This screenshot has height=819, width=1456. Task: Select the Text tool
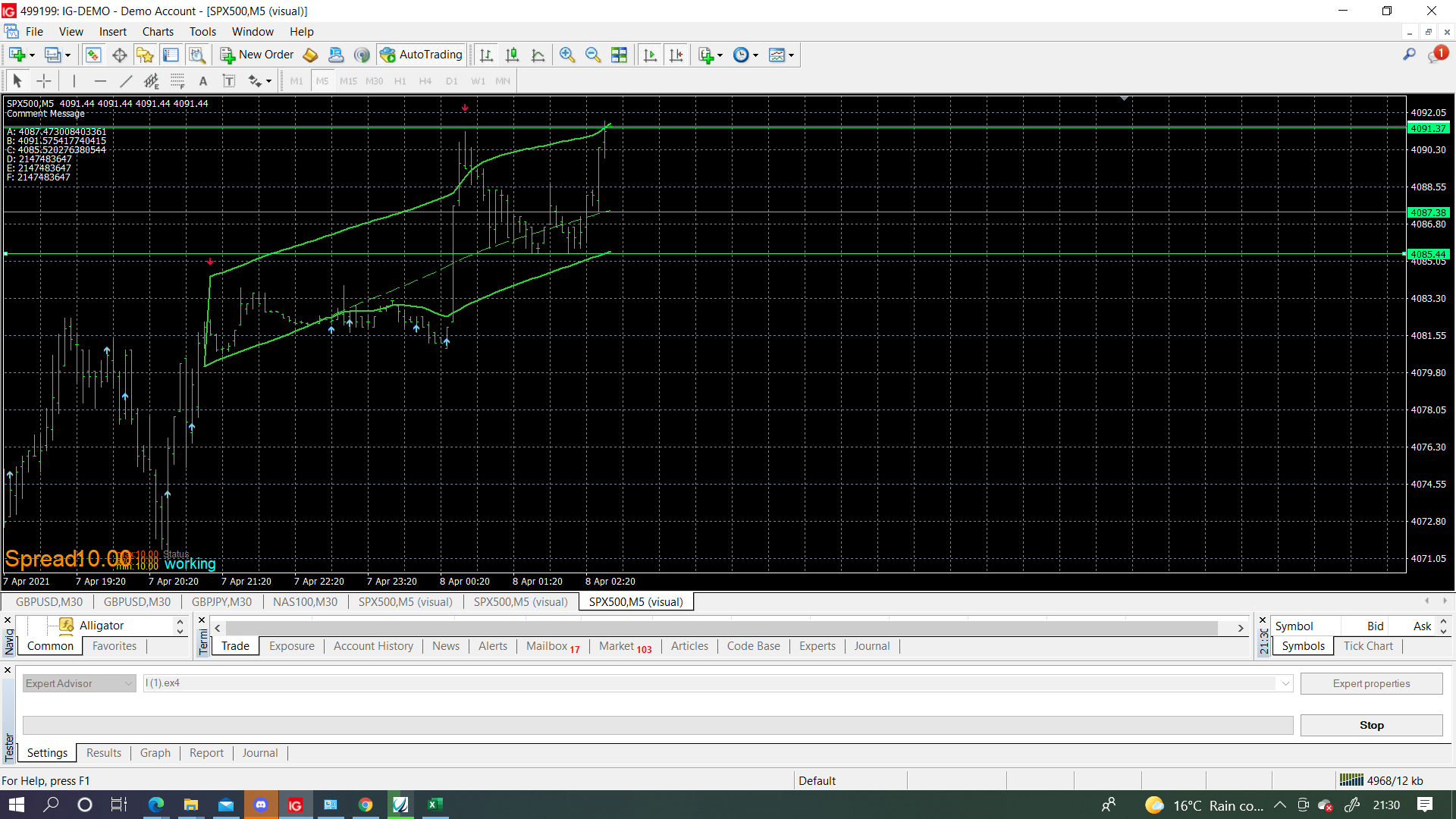(203, 80)
